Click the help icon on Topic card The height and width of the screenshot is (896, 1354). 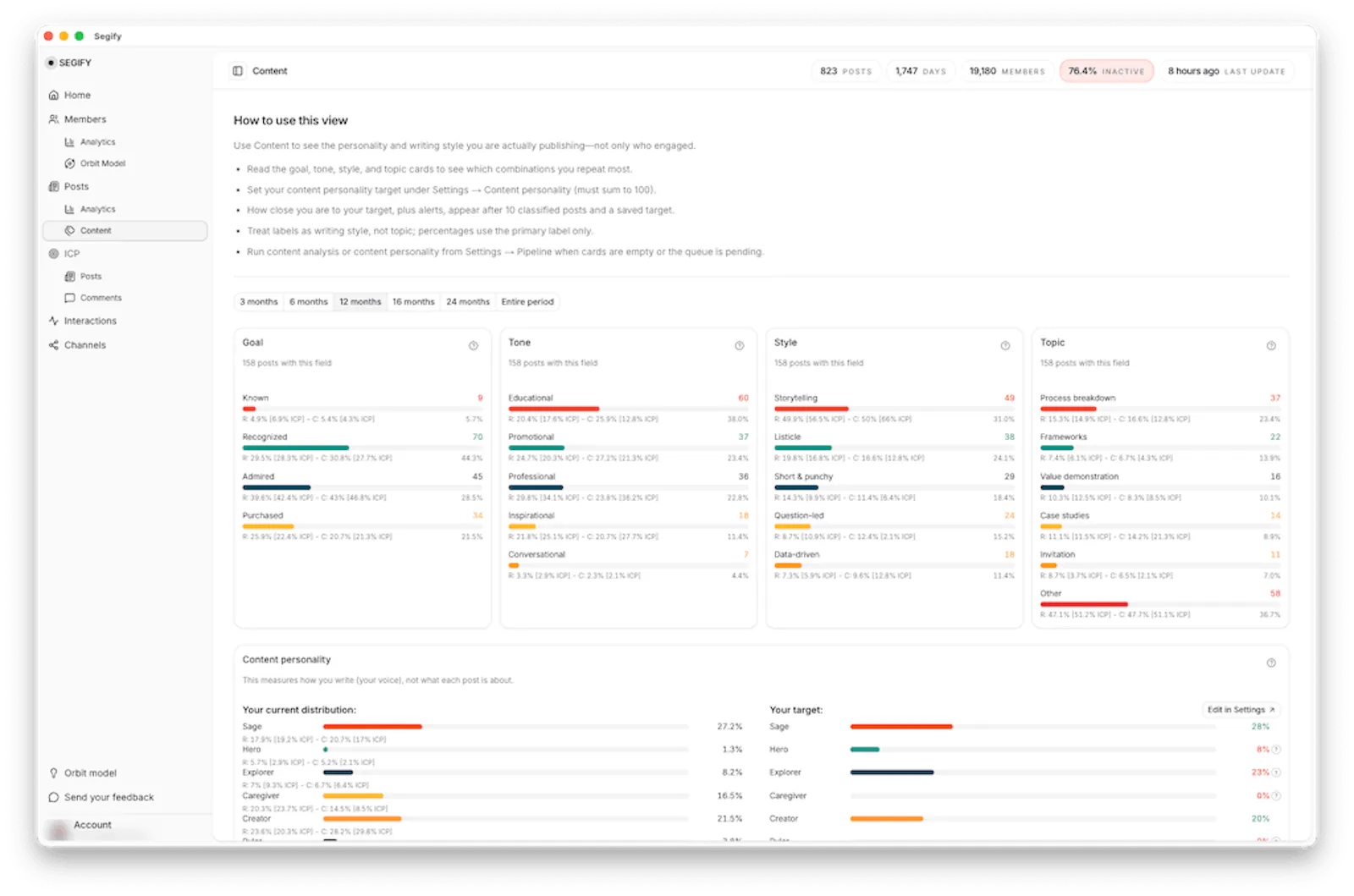[x=1271, y=345]
